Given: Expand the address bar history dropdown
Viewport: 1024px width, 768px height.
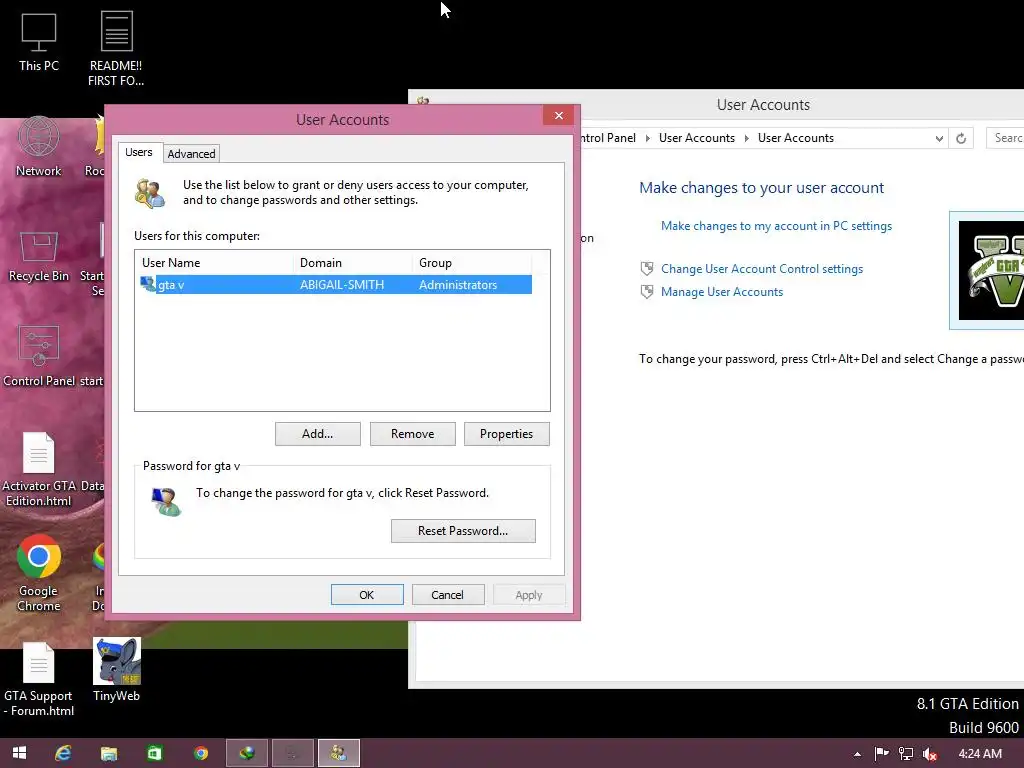Looking at the screenshot, I should point(938,138).
